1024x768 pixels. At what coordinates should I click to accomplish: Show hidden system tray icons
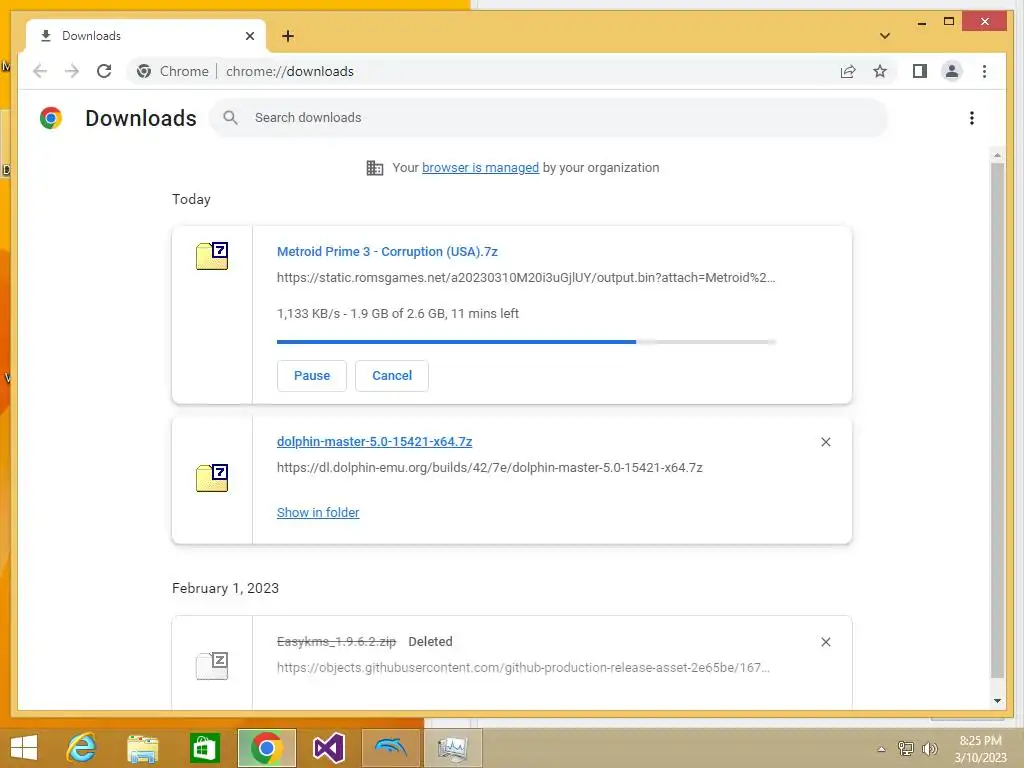pos(881,749)
